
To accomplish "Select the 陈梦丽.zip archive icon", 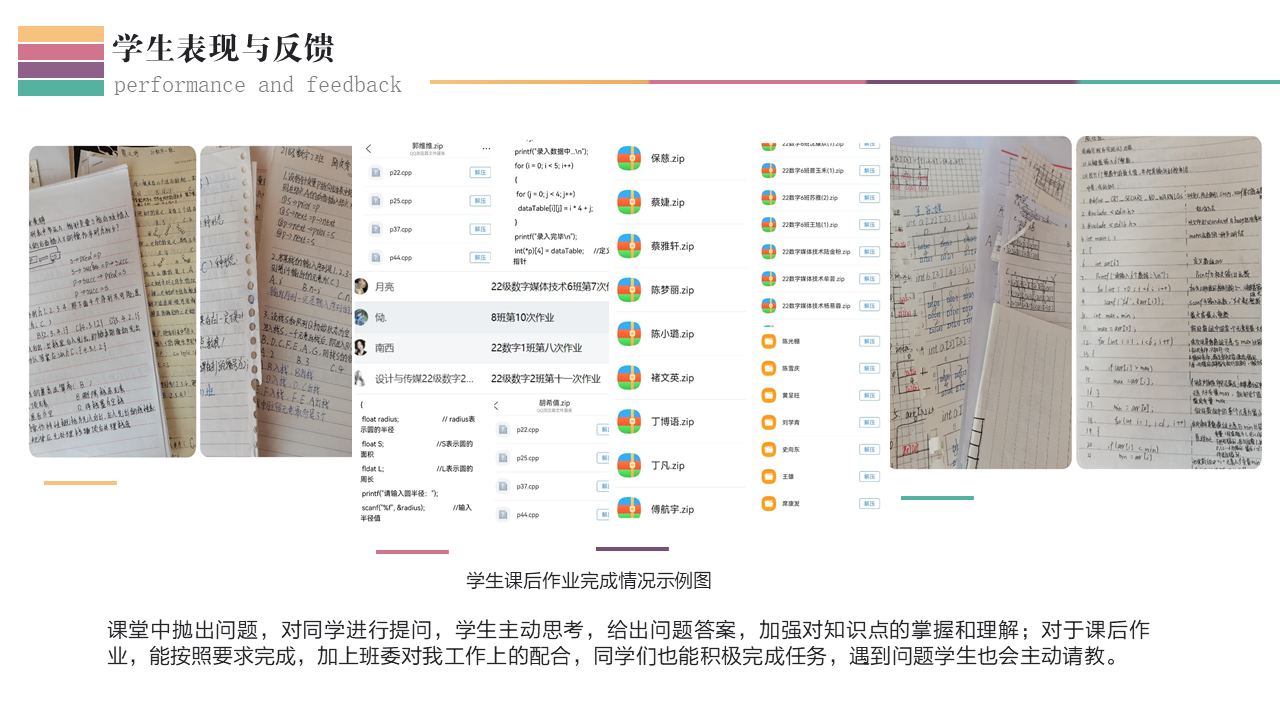I will point(629,290).
